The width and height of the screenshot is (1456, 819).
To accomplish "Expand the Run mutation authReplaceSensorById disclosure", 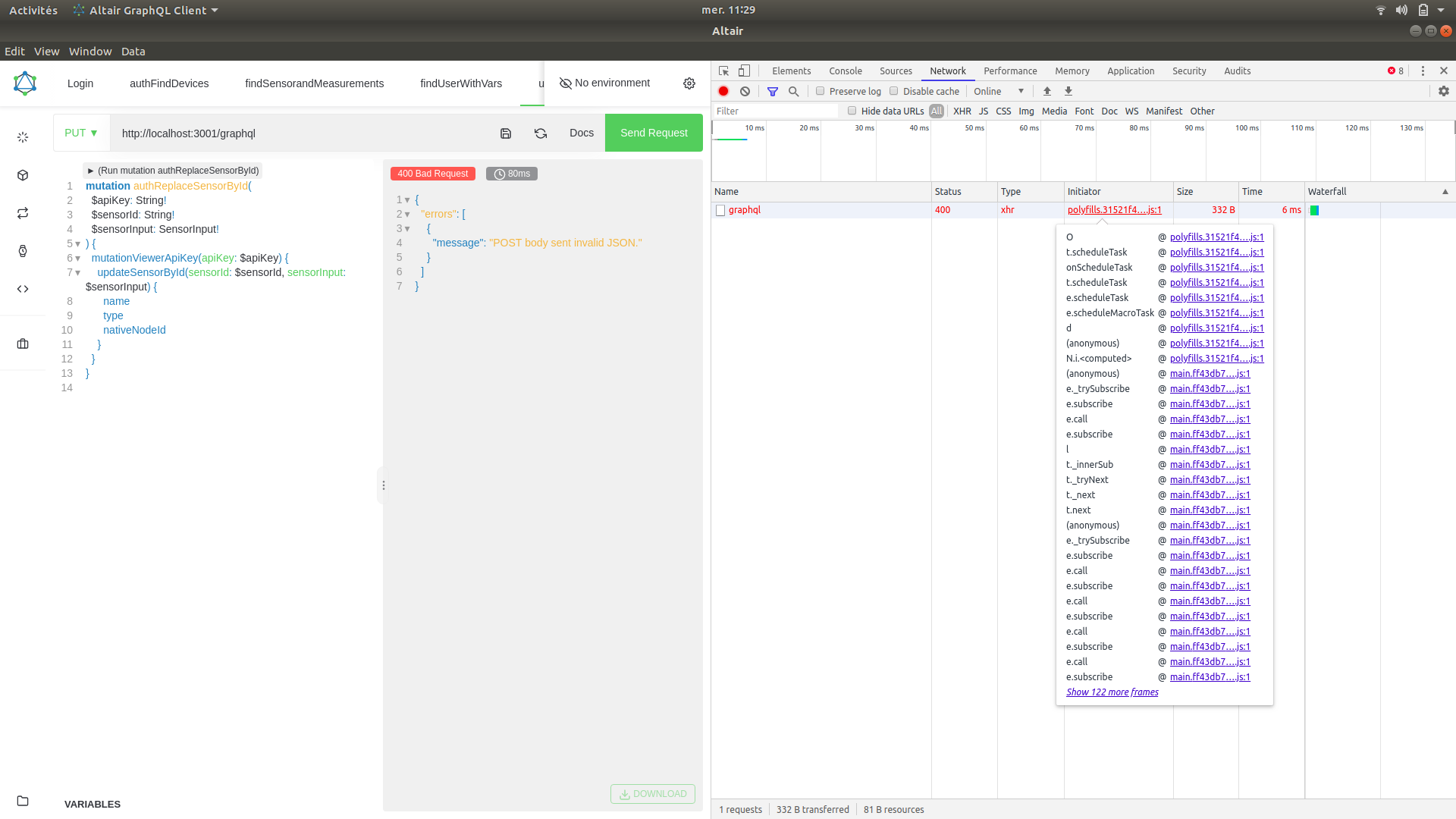I will point(90,171).
